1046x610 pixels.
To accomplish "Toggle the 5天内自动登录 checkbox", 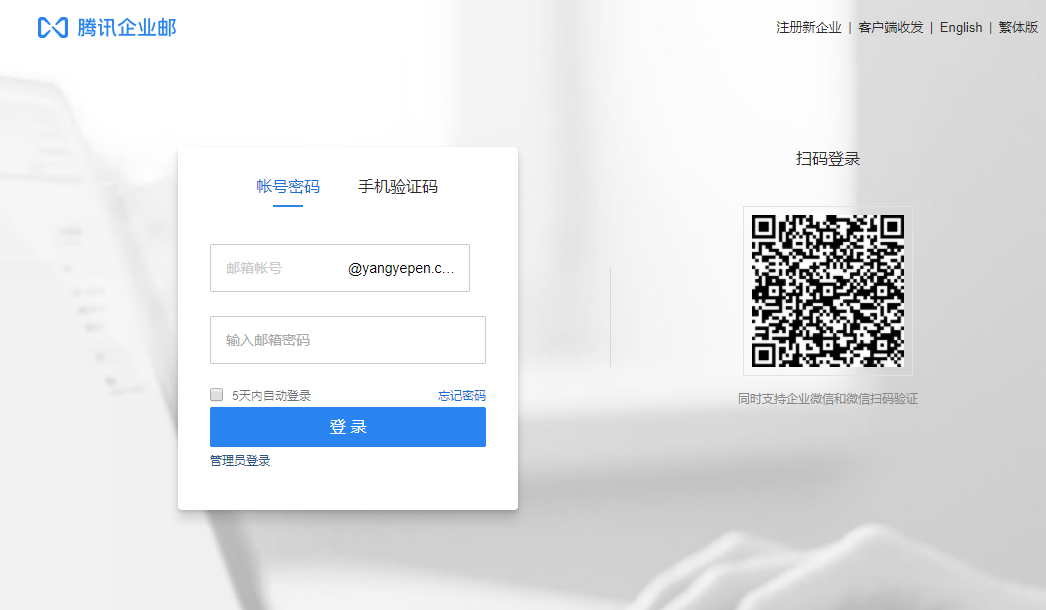I will [x=216, y=395].
